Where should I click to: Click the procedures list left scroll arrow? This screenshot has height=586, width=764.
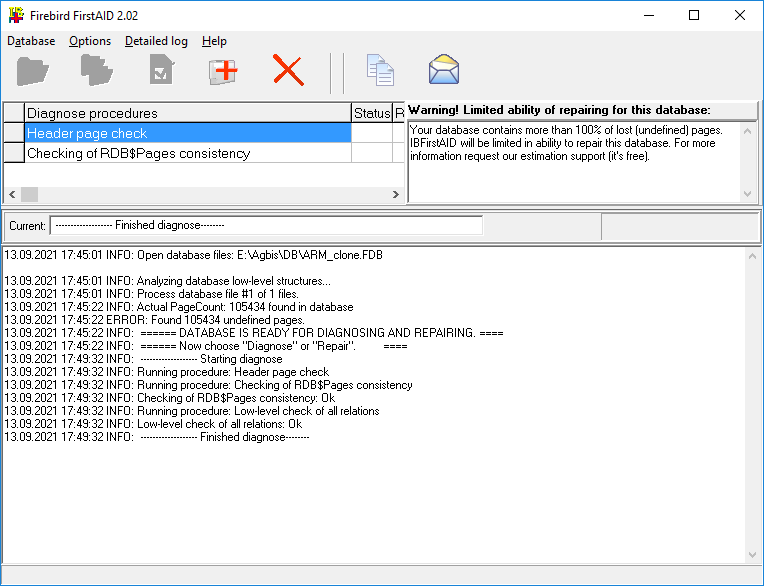[12, 194]
